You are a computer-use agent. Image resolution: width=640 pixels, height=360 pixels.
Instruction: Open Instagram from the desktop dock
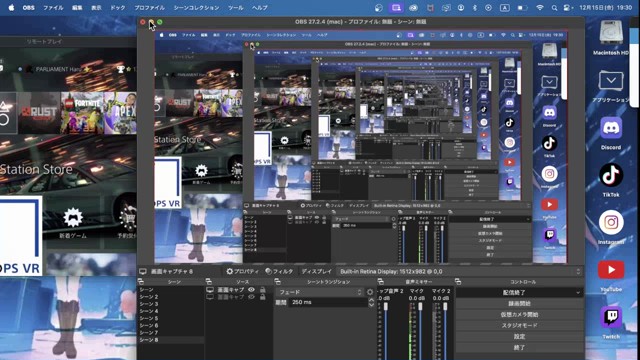point(611,222)
